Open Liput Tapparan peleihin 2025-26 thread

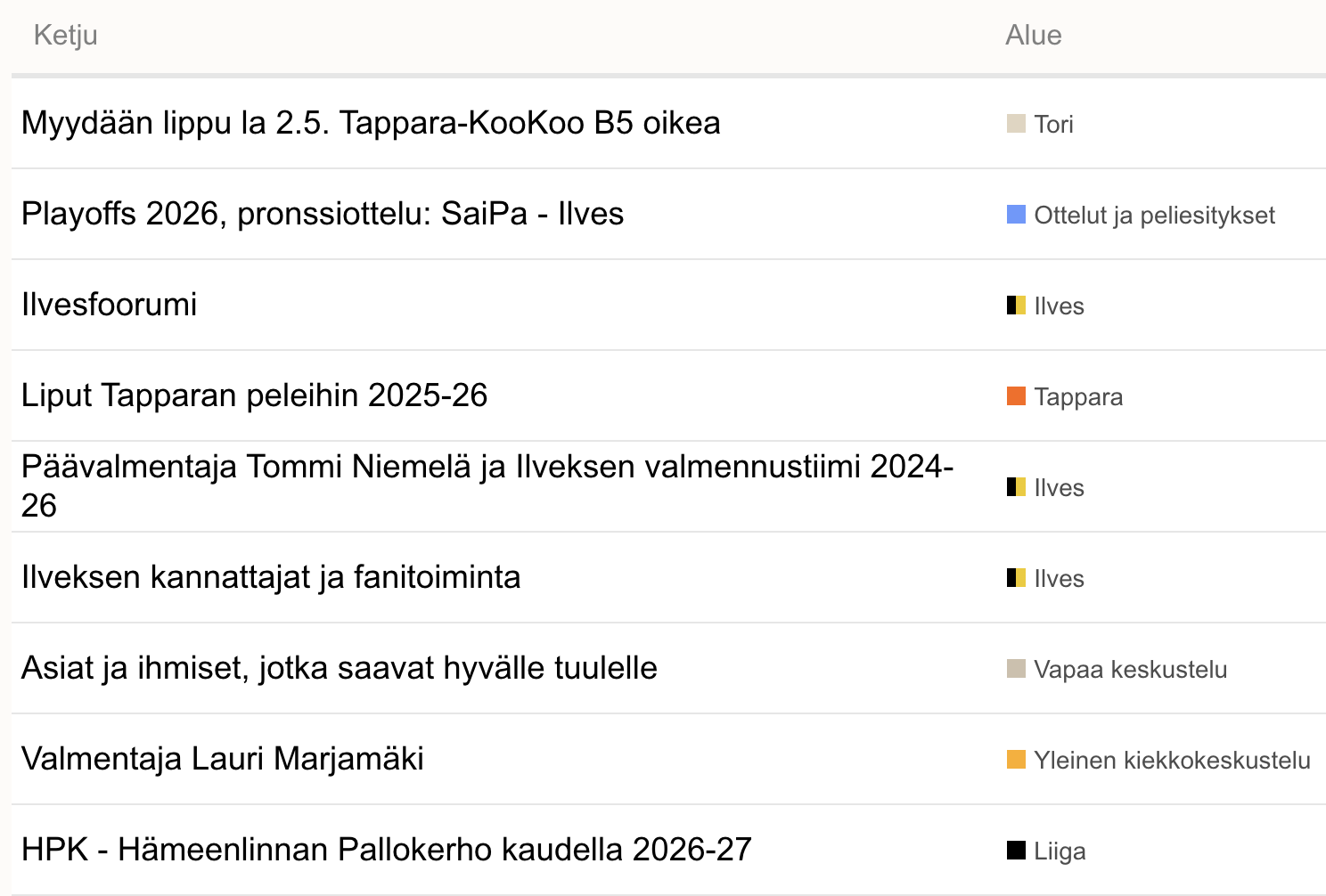point(254,395)
